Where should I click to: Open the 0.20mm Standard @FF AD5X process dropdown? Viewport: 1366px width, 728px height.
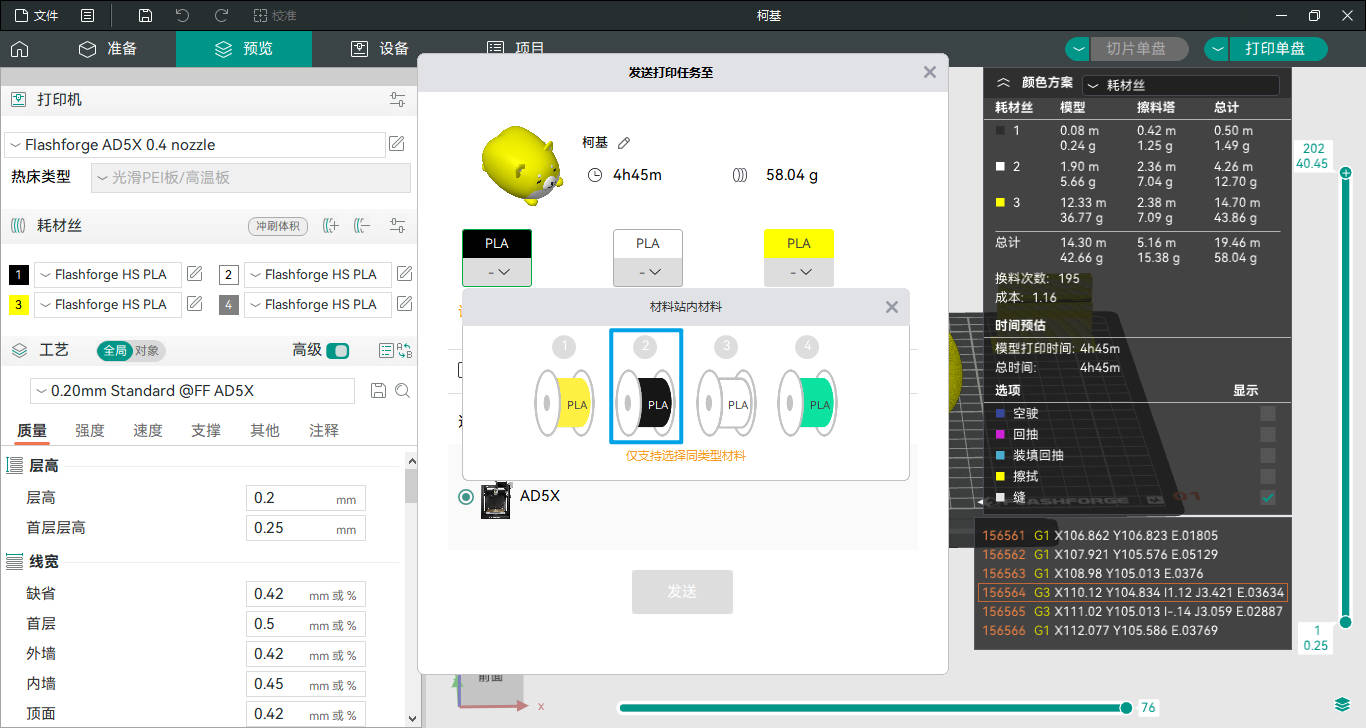[192, 391]
